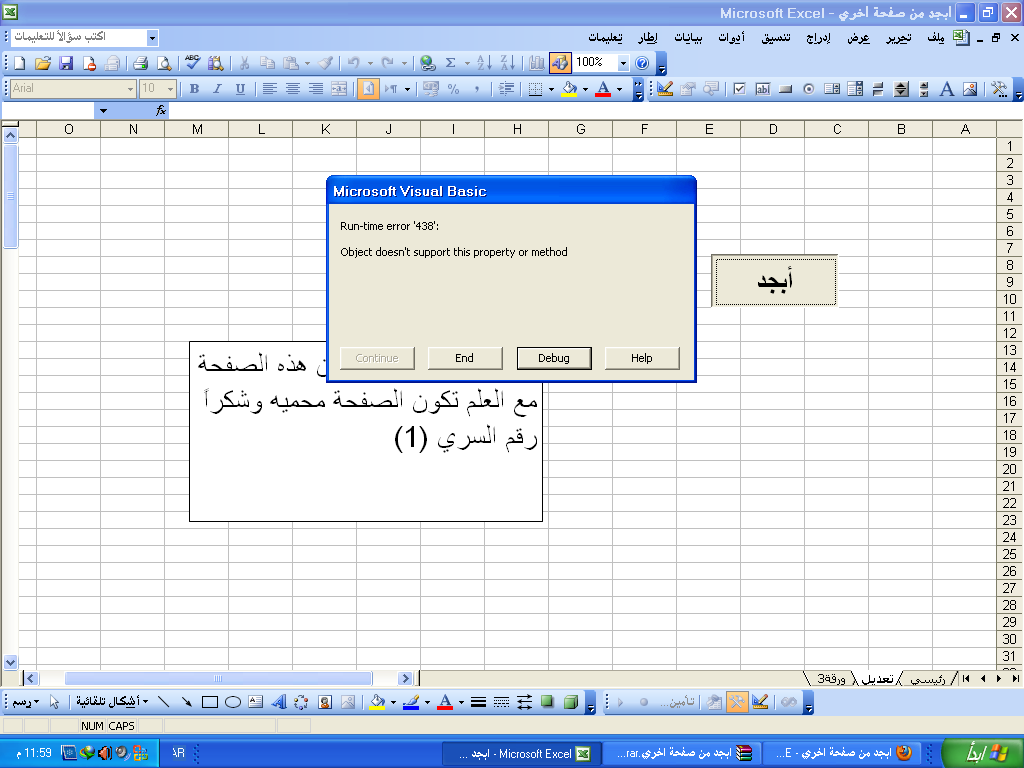Screen dimensions: 1024x768
Task: Open the Chart Wizard icon
Action: 536,63
